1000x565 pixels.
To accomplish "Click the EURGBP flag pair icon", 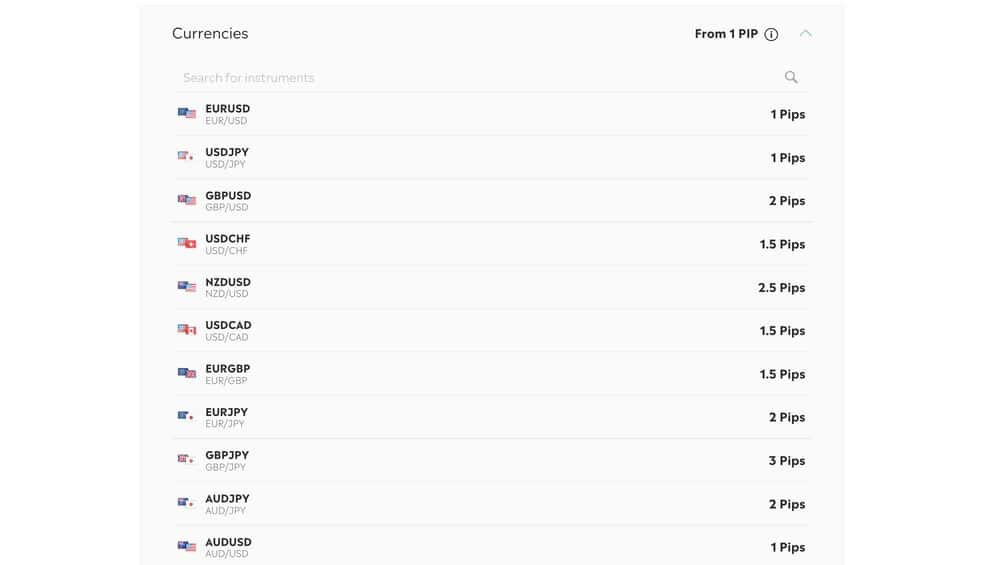I will [187, 373].
